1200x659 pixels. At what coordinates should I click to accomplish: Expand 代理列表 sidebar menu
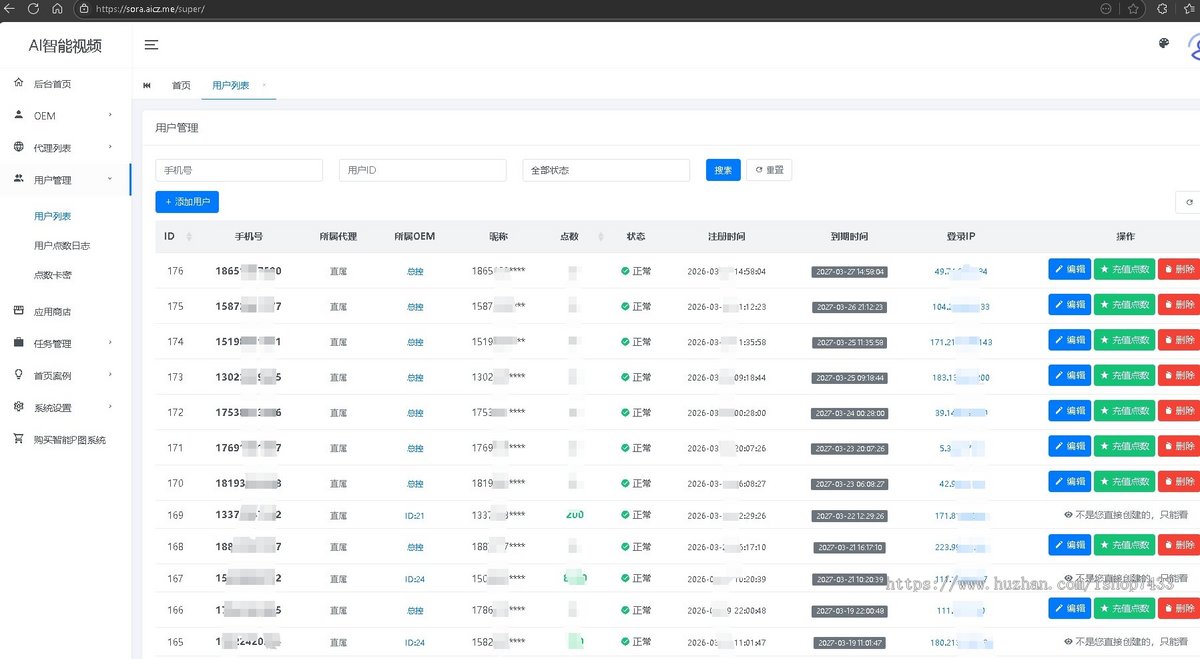click(x=65, y=148)
